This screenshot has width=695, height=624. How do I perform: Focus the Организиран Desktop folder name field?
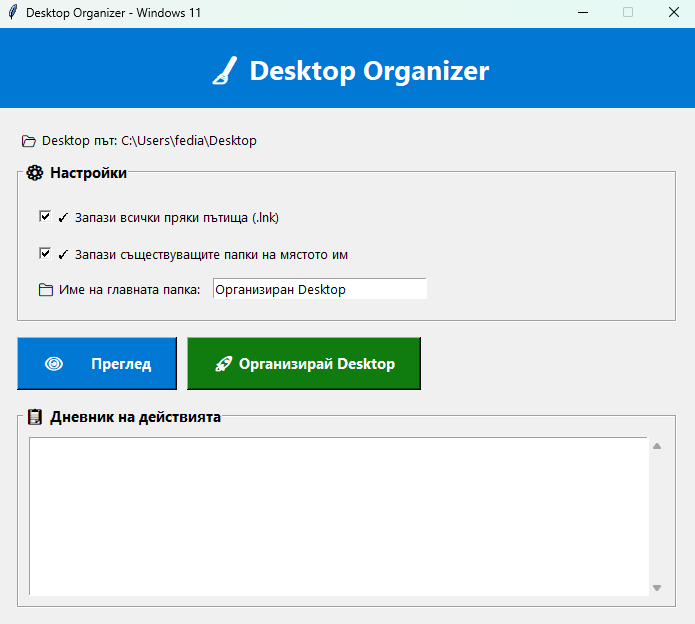(319, 289)
